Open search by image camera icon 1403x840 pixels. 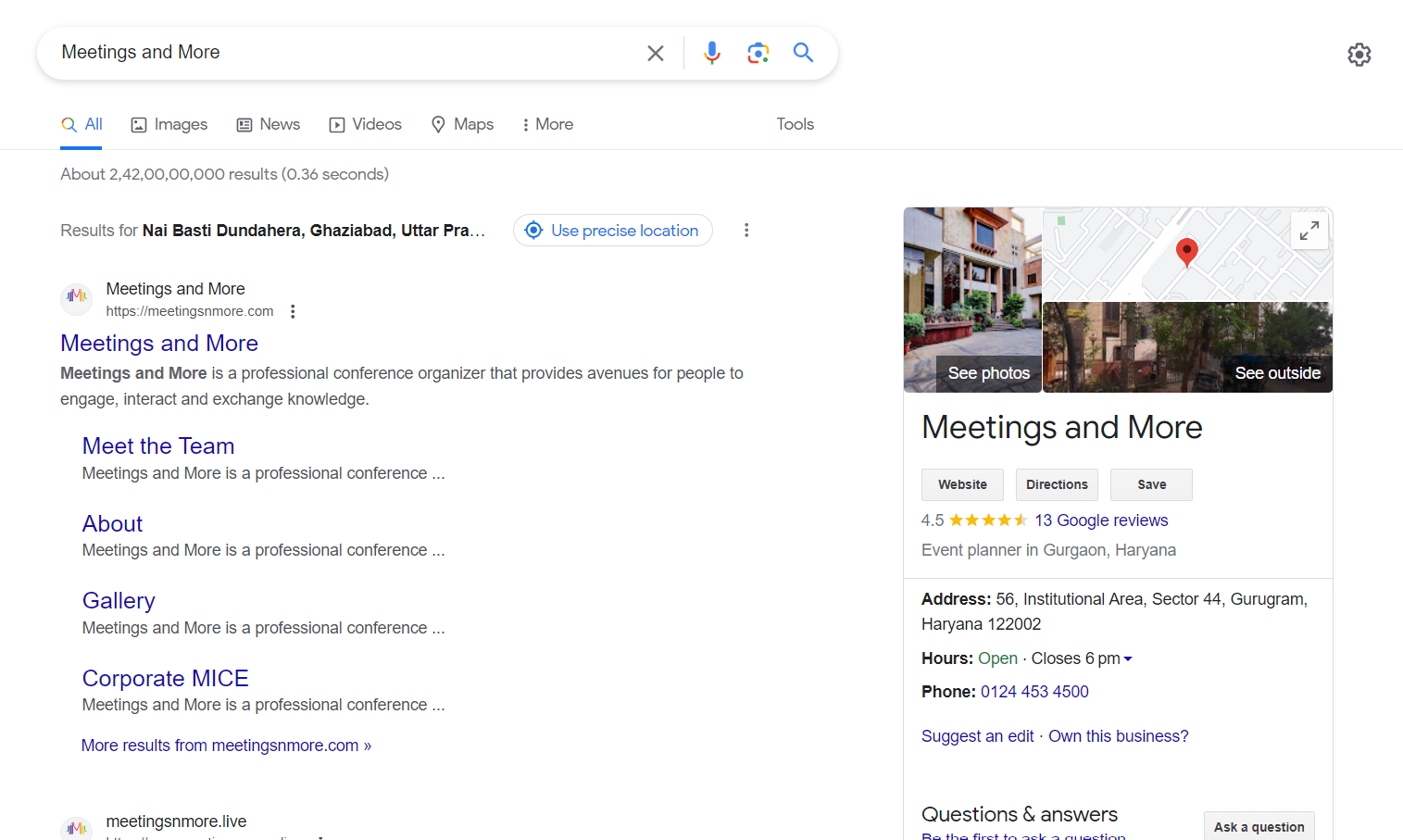[x=758, y=53]
